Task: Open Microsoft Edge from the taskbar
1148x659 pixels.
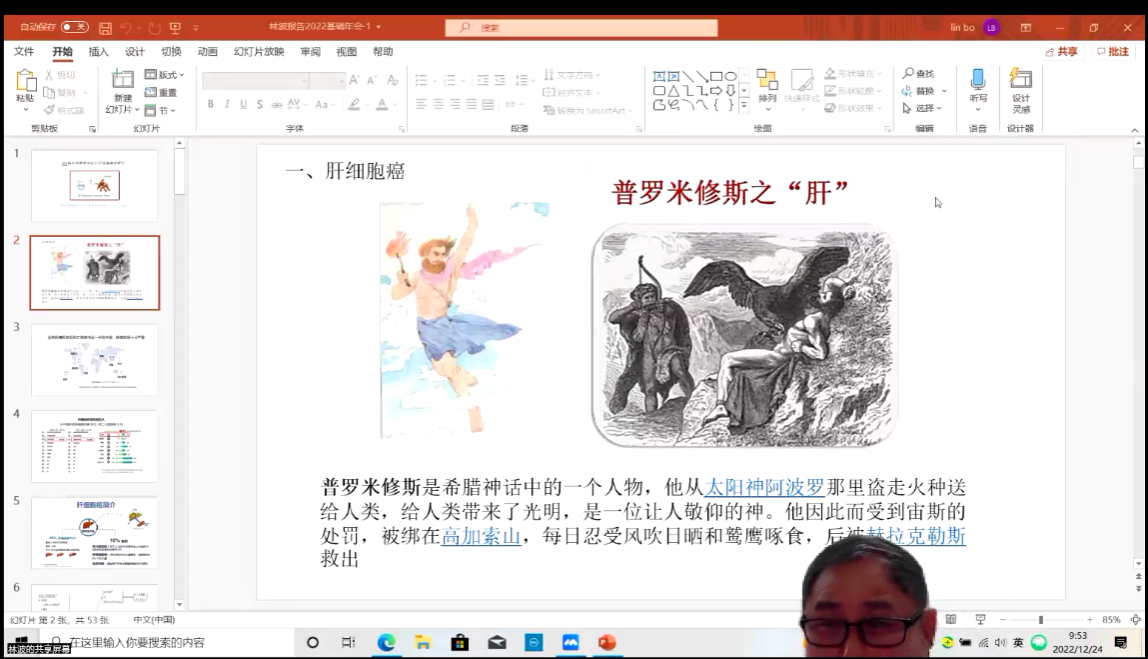Action: [x=386, y=643]
